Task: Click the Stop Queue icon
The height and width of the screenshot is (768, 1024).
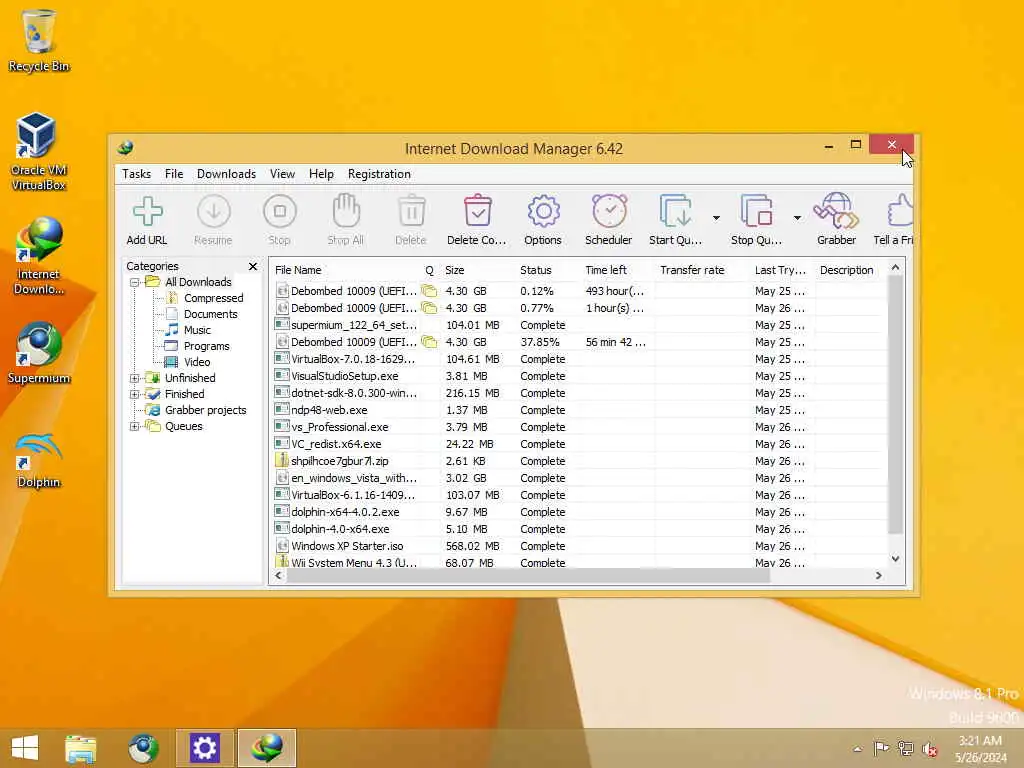Action: click(x=756, y=212)
